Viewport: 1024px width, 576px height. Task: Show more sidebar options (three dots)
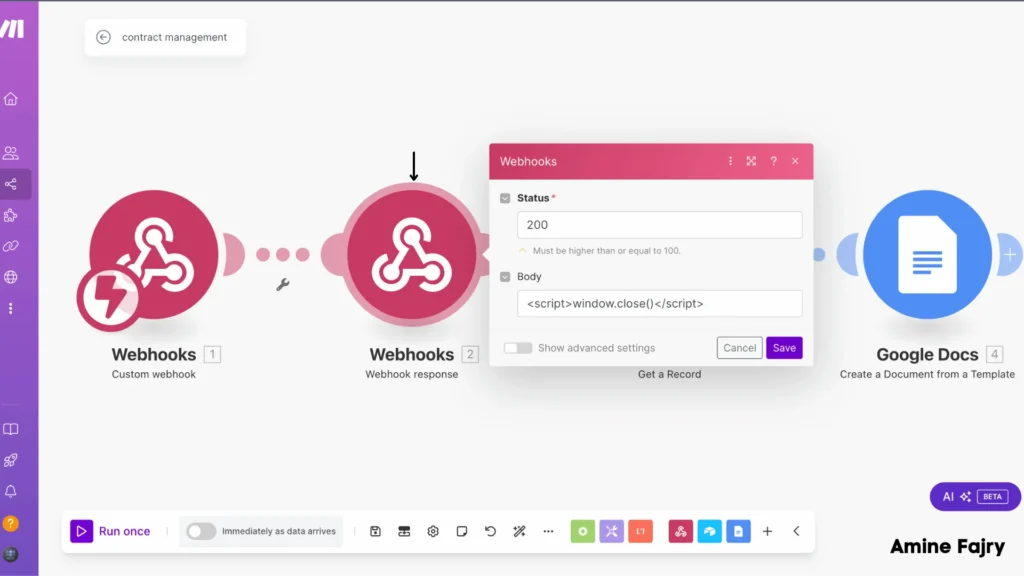[10, 308]
